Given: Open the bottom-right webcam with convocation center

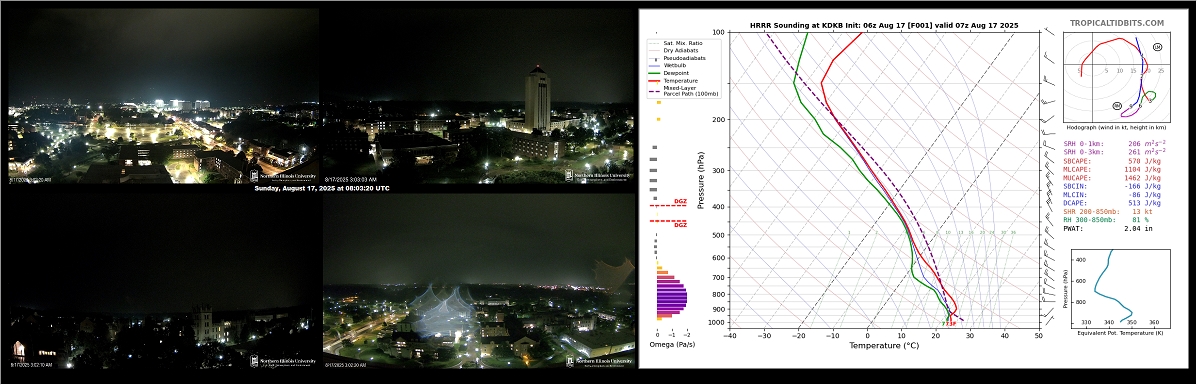Looking at the screenshot, I should pyautogui.click(x=478, y=284).
